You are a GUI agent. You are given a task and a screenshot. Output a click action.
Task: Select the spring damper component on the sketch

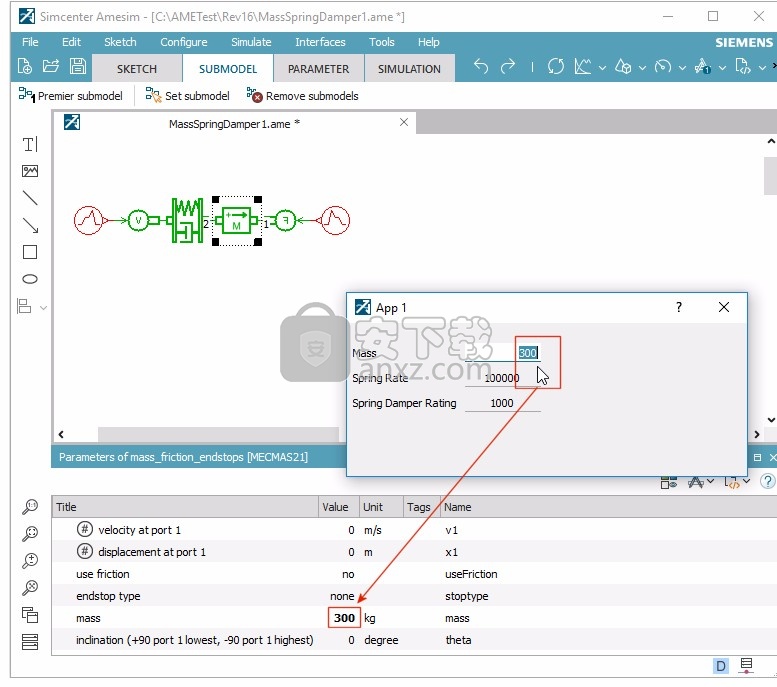[x=187, y=221]
